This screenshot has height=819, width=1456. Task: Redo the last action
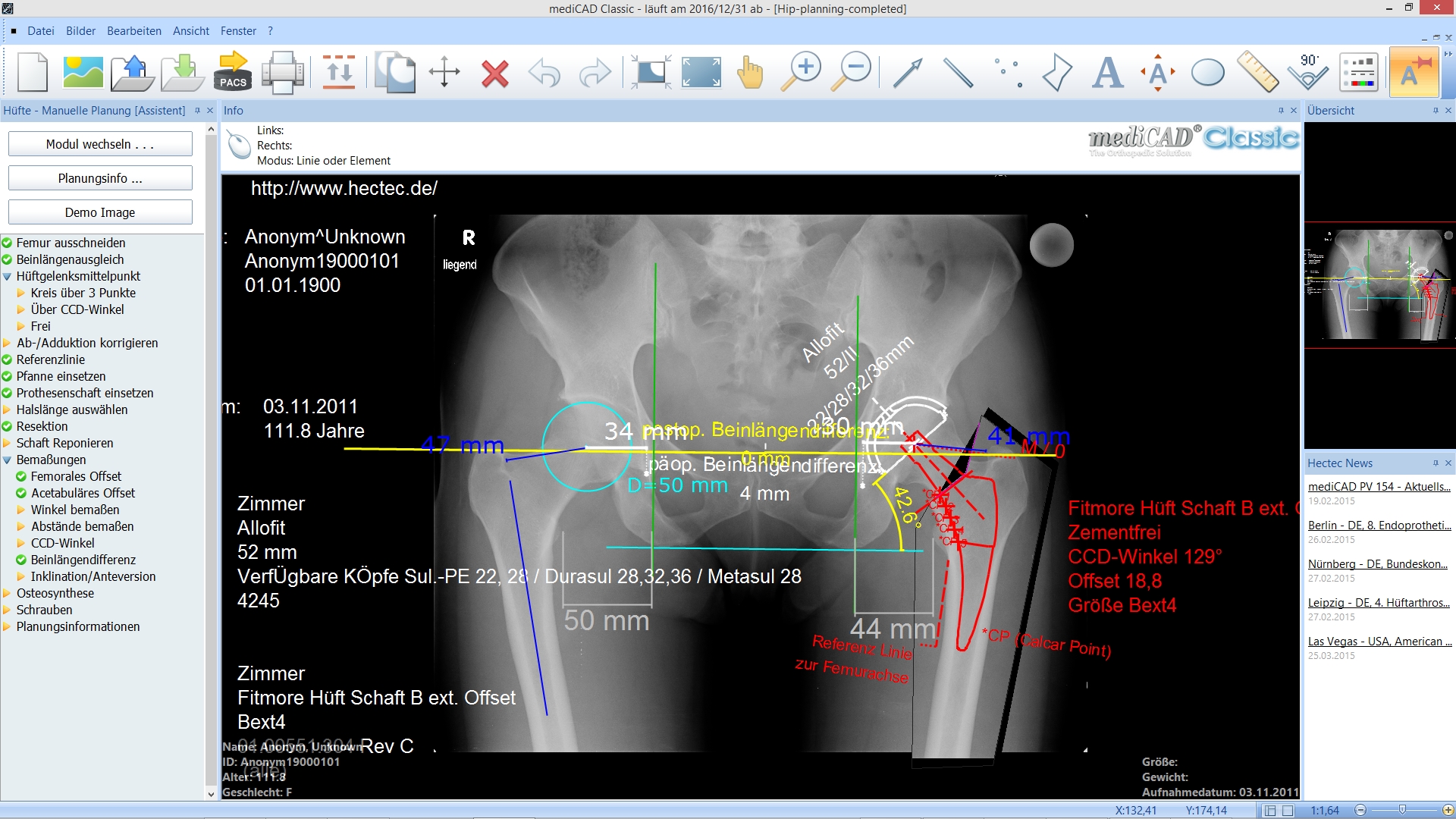595,74
